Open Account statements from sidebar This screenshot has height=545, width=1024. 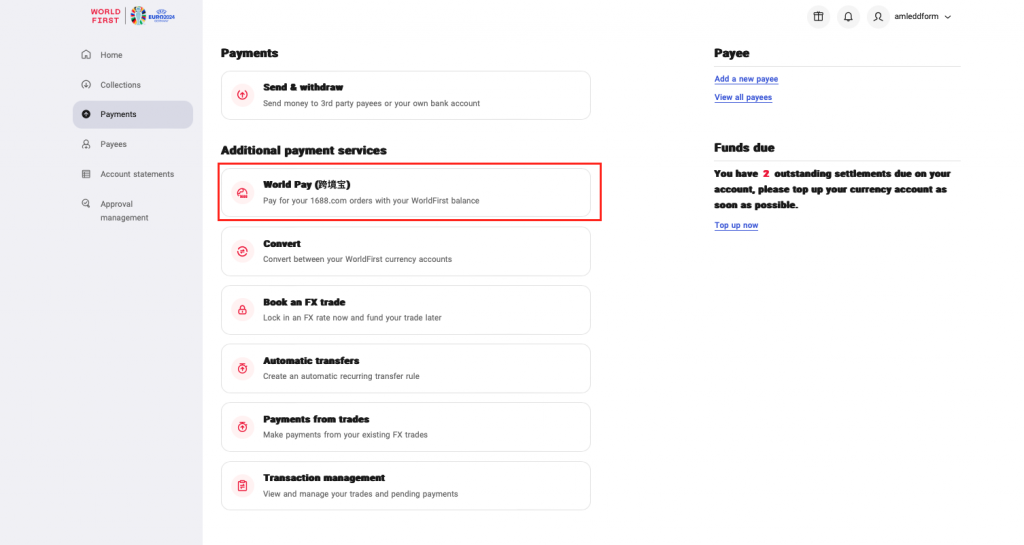click(136, 174)
